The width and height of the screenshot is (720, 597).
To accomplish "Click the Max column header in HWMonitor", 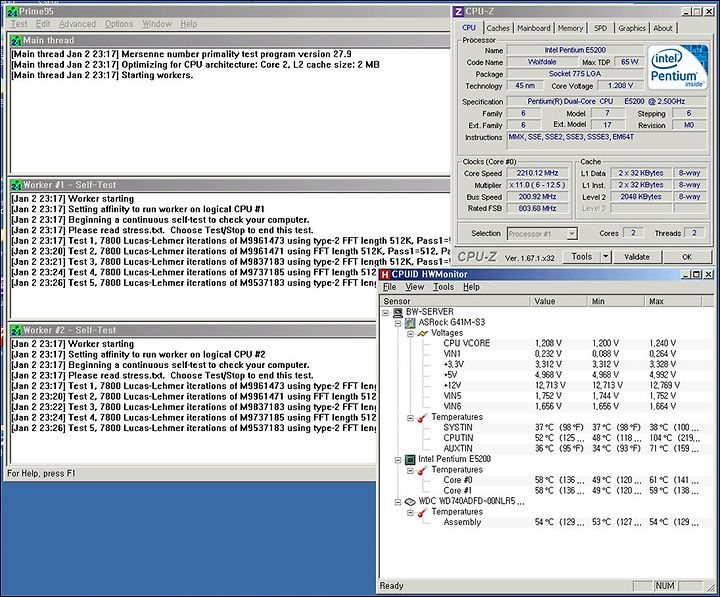I will pos(673,301).
